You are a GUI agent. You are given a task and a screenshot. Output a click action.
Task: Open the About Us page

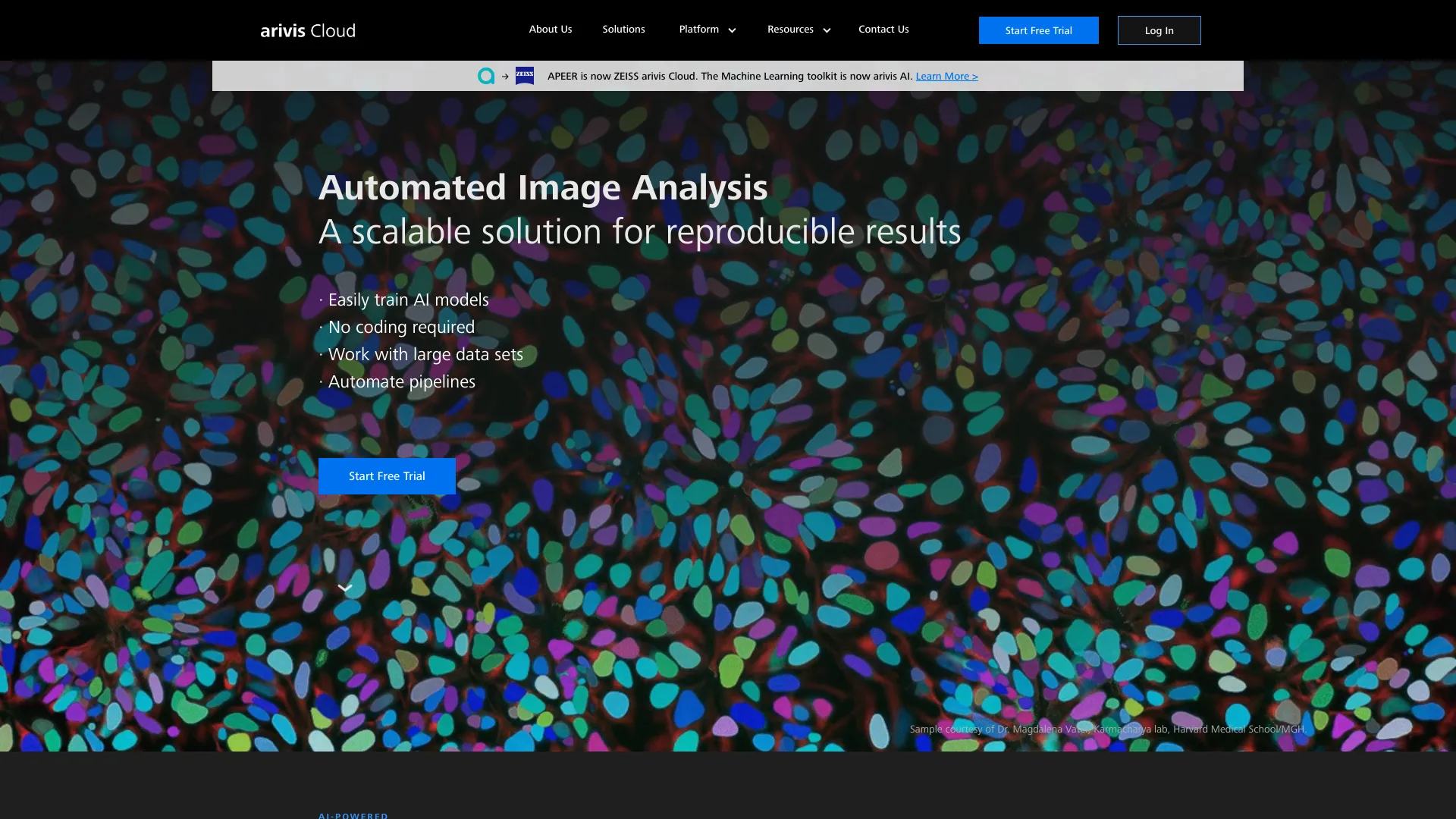(x=550, y=30)
